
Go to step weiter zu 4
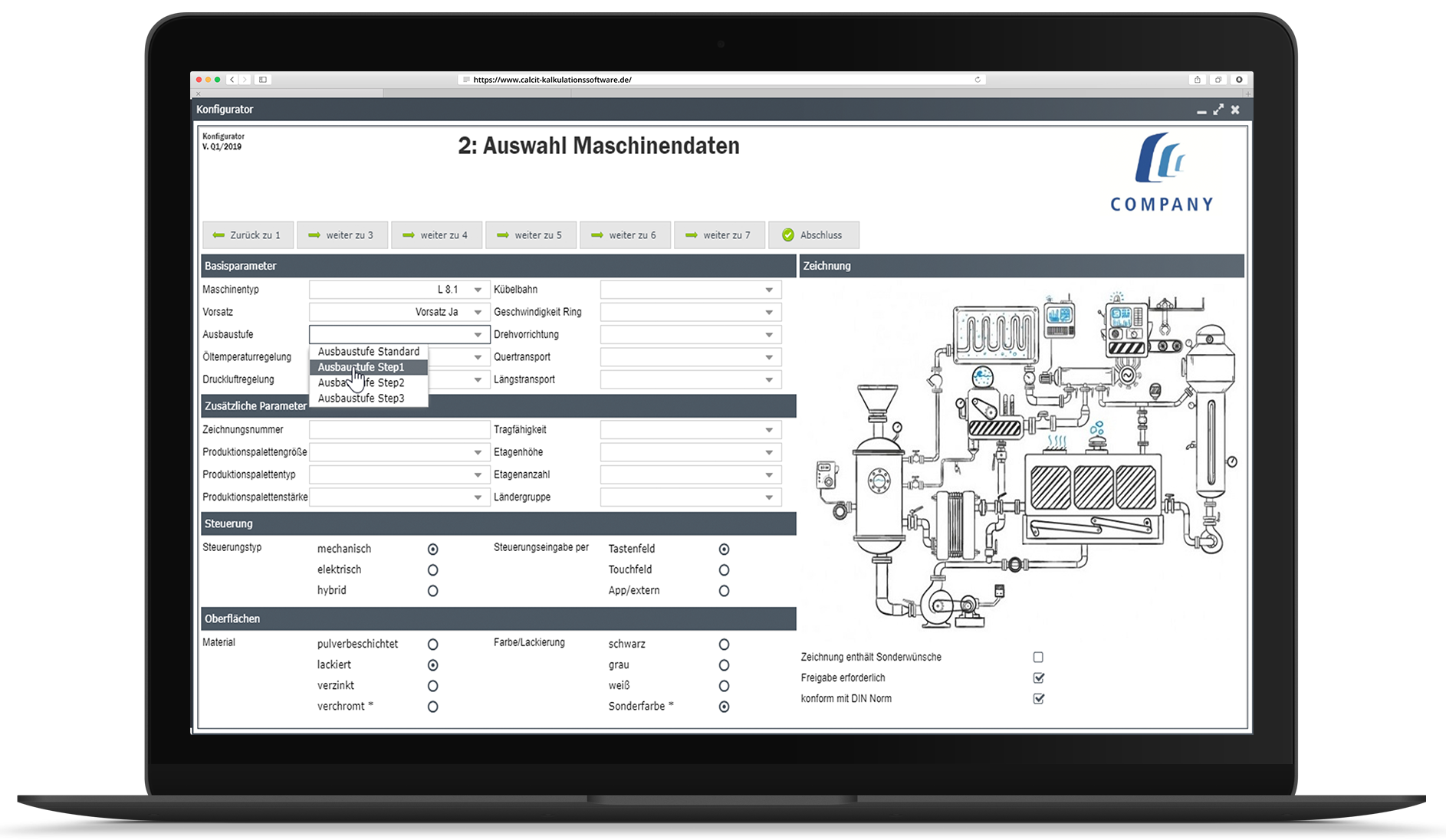(x=436, y=235)
